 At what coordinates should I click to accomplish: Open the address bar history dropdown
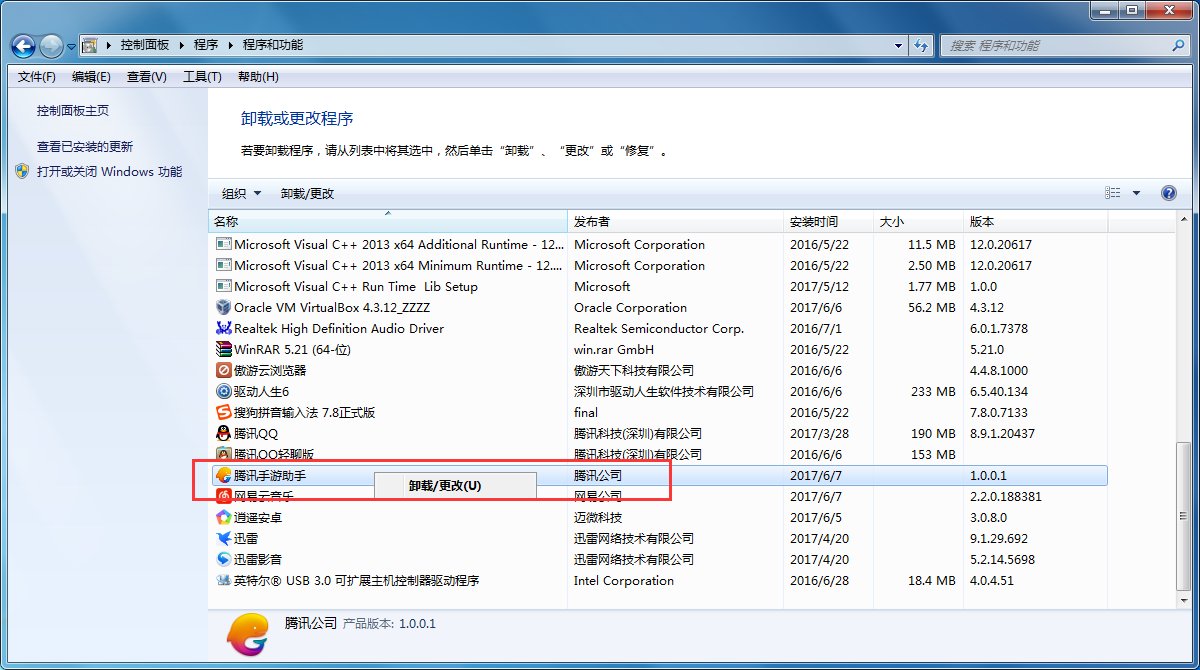click(x=897, y=45)
